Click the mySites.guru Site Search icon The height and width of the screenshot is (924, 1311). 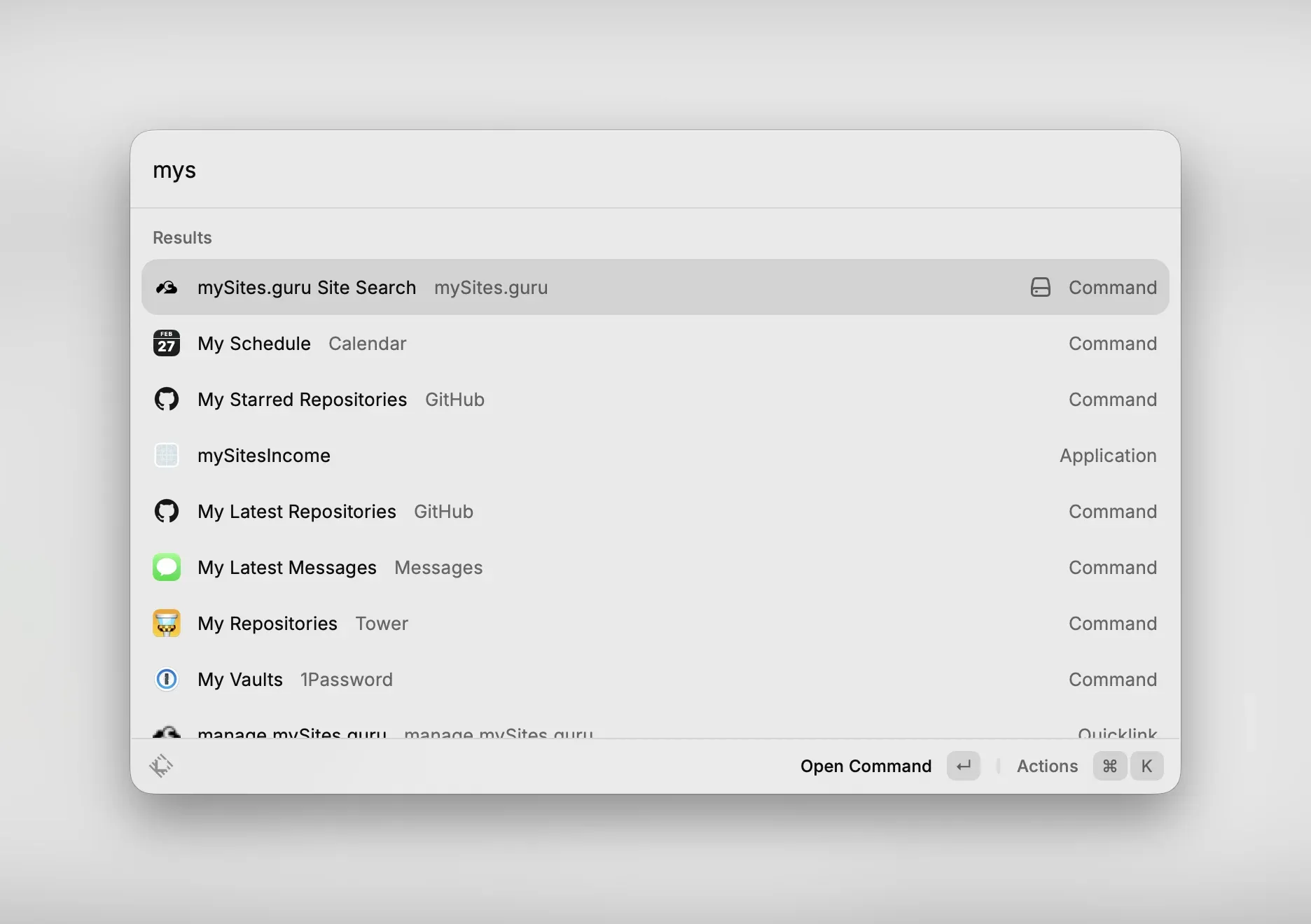click(x=166, y=287)
